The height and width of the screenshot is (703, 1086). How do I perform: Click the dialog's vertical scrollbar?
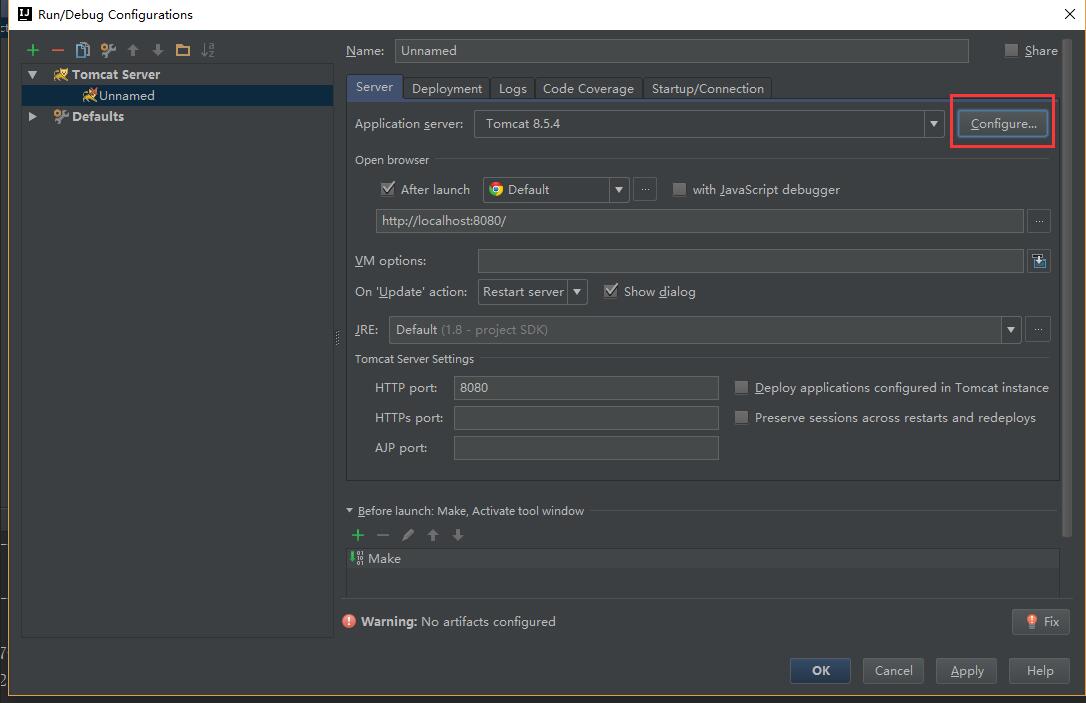pyautogui.click(x=1067, y=287)
